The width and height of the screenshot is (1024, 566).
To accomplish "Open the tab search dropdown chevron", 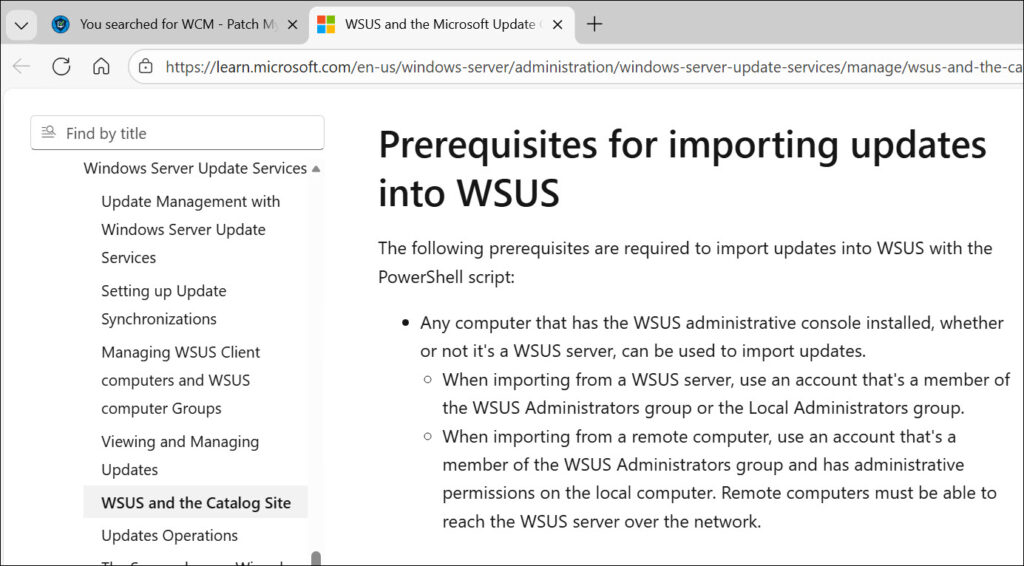I will pyautogui.click(x=20, y=24).
